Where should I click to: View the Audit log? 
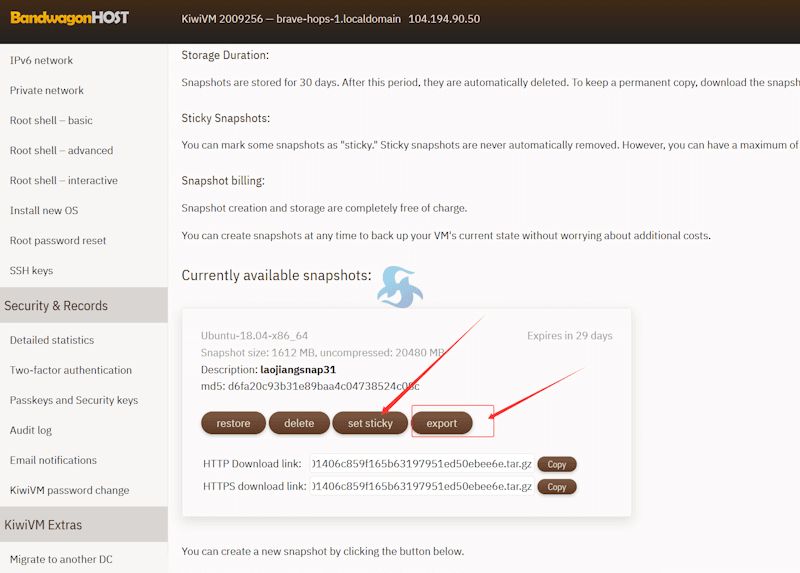[x=31, y=430]
